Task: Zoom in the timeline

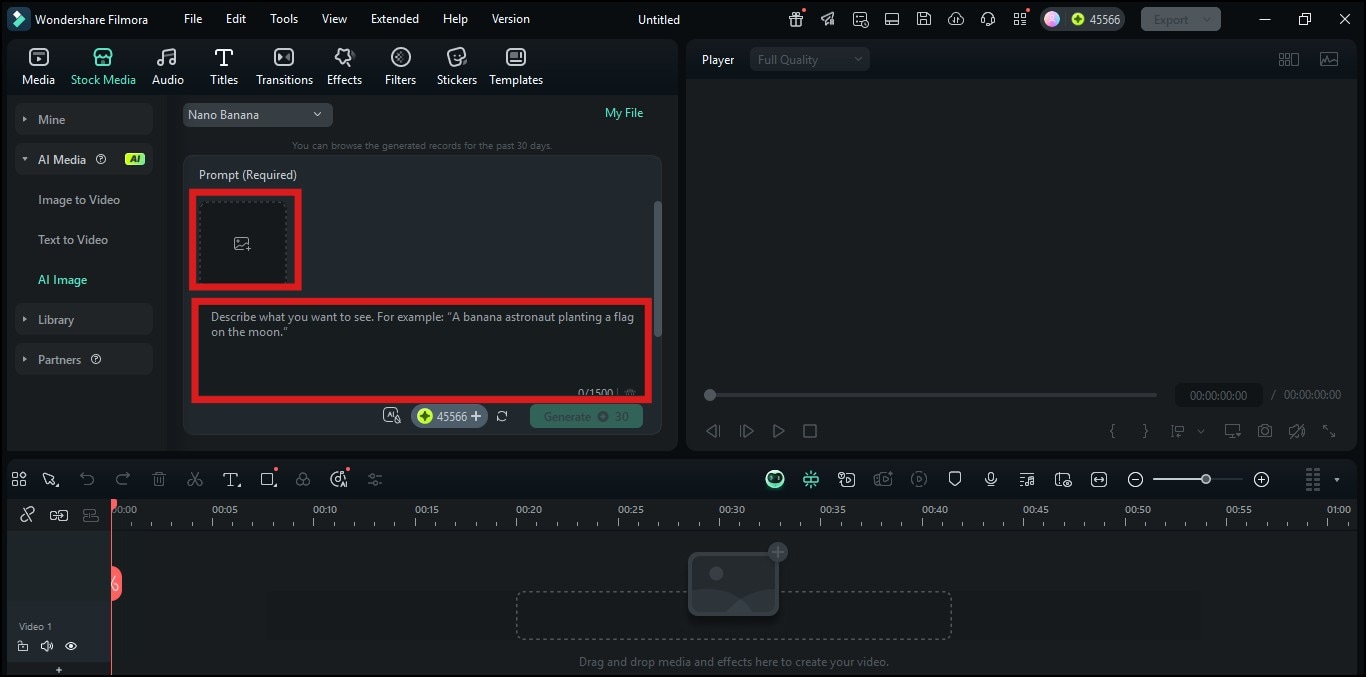Action: coord(1262,479)
